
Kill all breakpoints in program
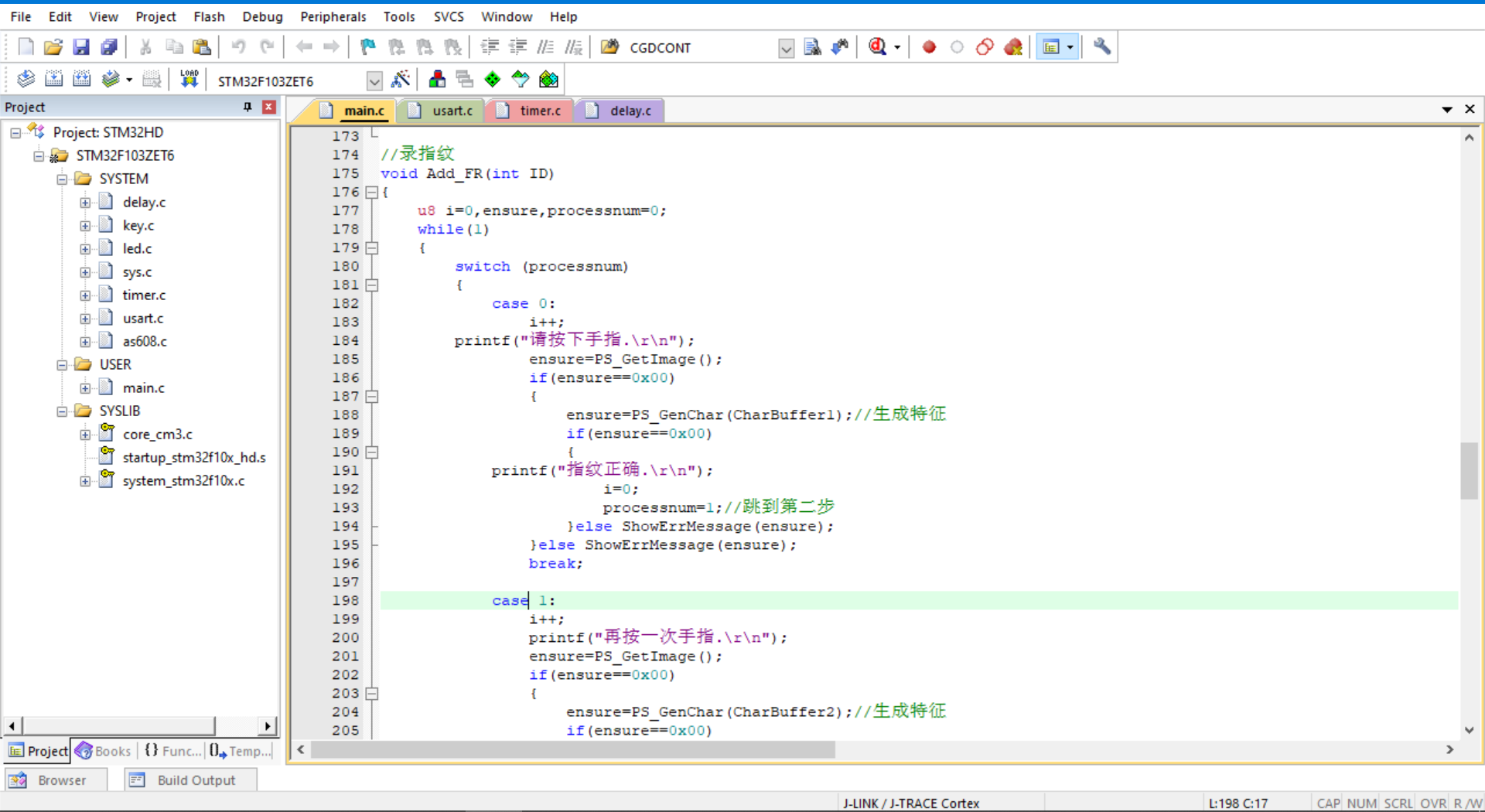[1013, 46]
